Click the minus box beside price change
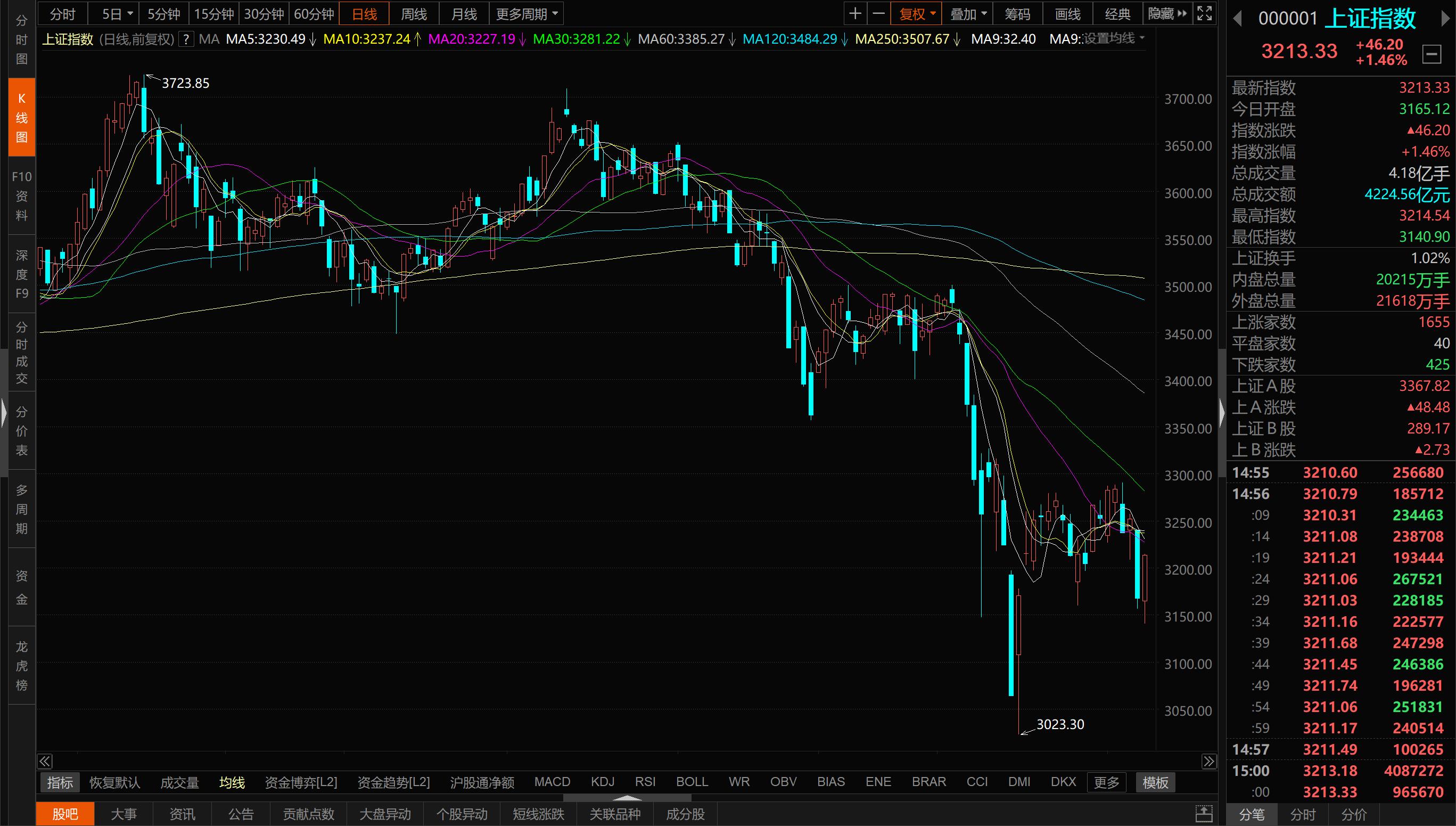1456x826 pixels. point(1432,54)
